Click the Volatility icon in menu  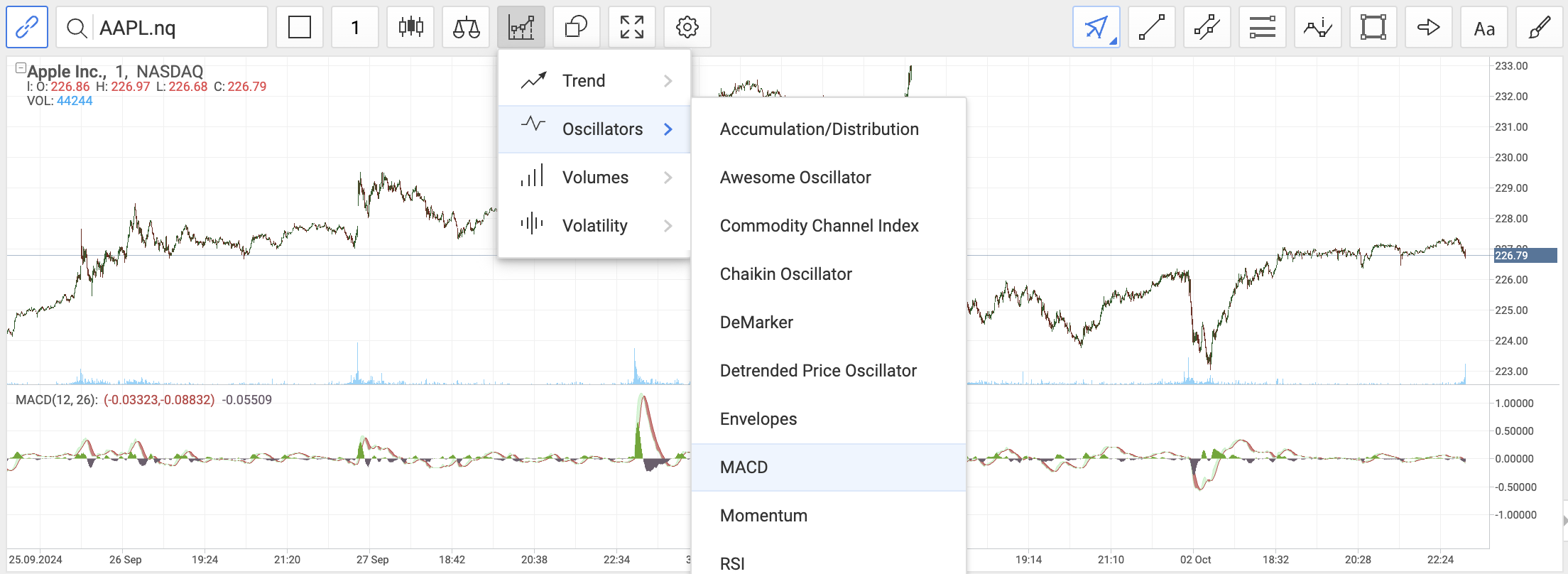click(532, 223)
